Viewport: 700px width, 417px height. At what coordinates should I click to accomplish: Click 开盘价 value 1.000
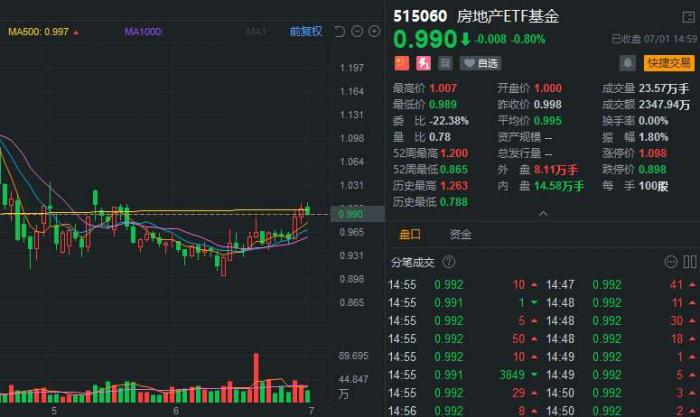[548, 88]
